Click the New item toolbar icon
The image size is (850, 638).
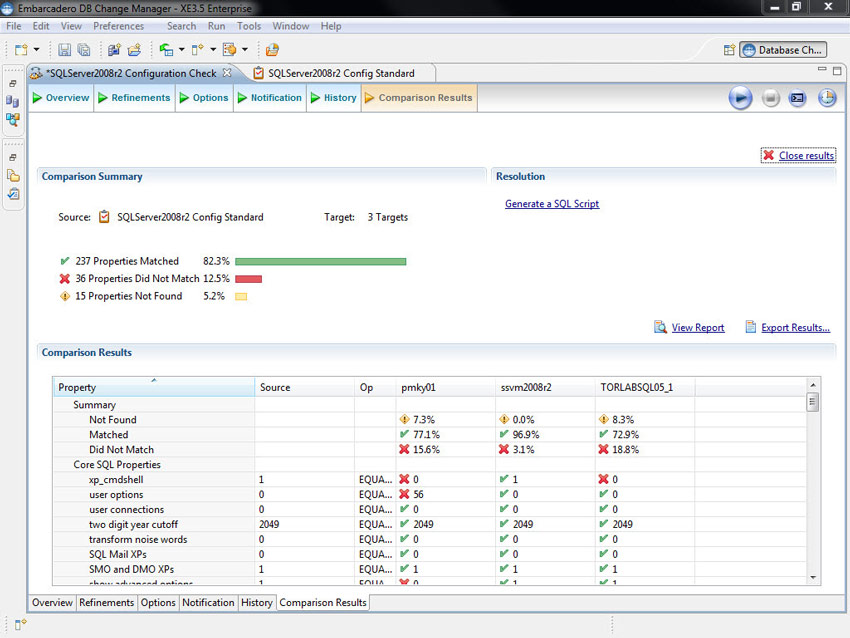tap(21, 50)
